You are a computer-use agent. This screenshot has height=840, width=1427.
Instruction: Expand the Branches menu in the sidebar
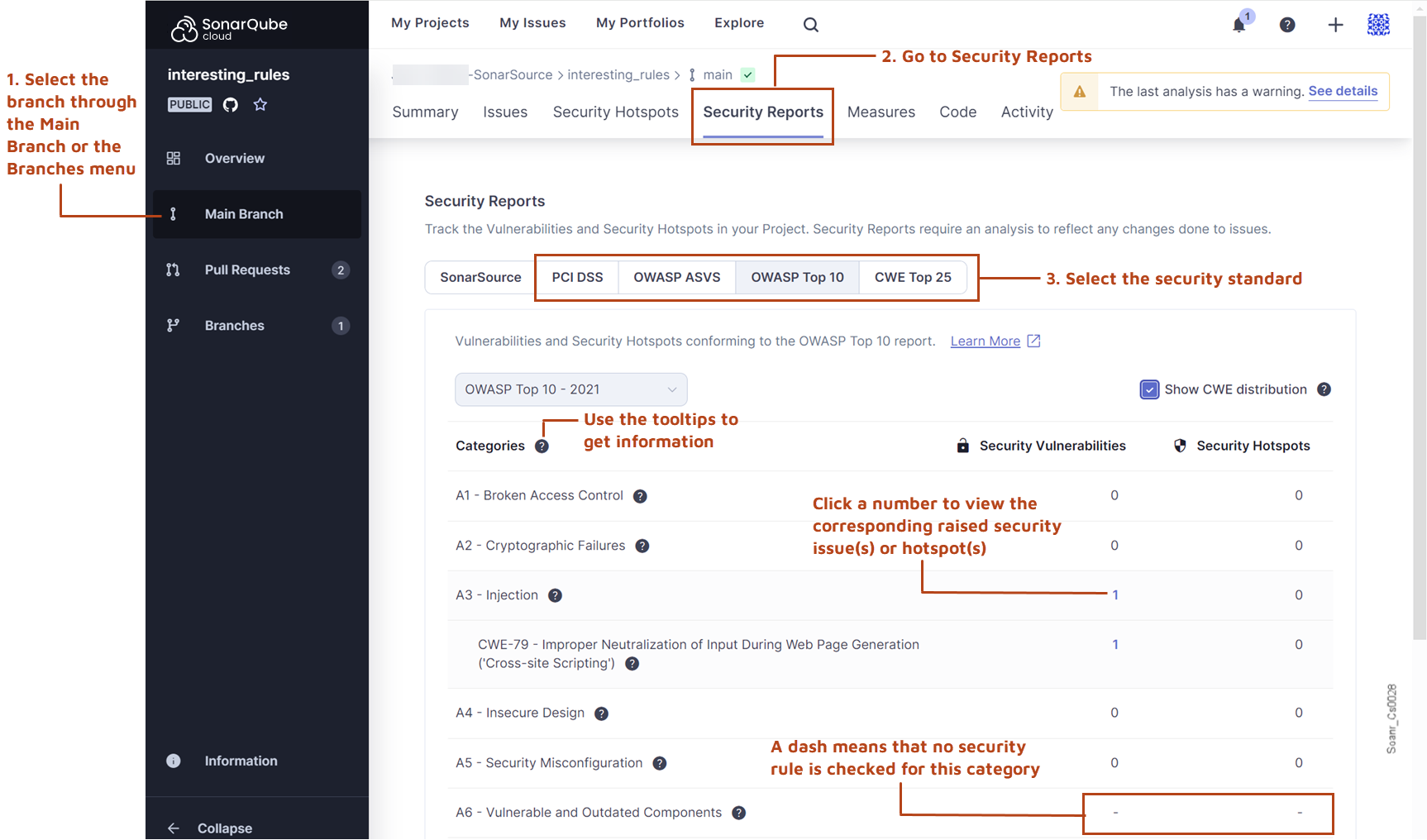(234, 325)
